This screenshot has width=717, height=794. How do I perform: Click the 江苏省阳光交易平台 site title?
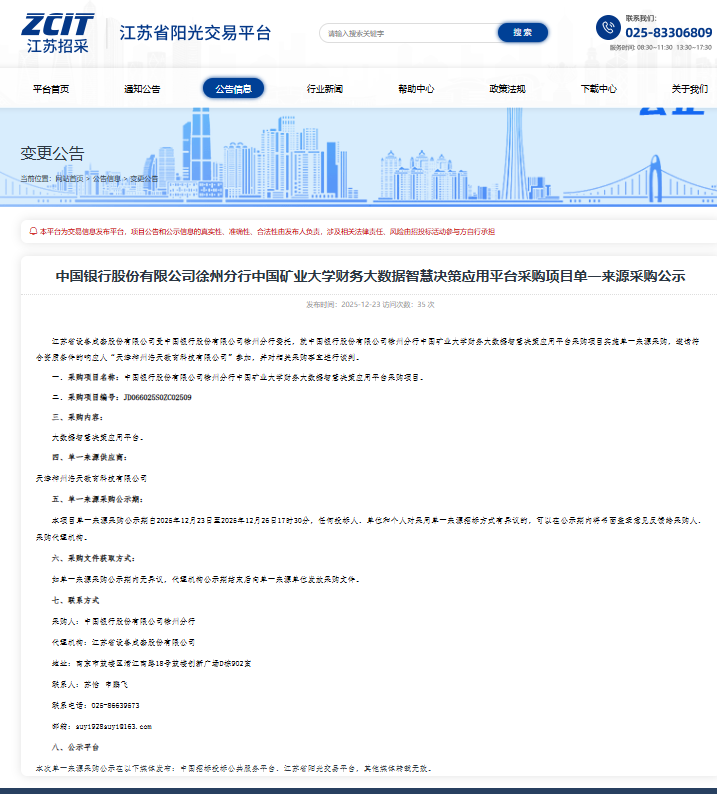(195, 33)
